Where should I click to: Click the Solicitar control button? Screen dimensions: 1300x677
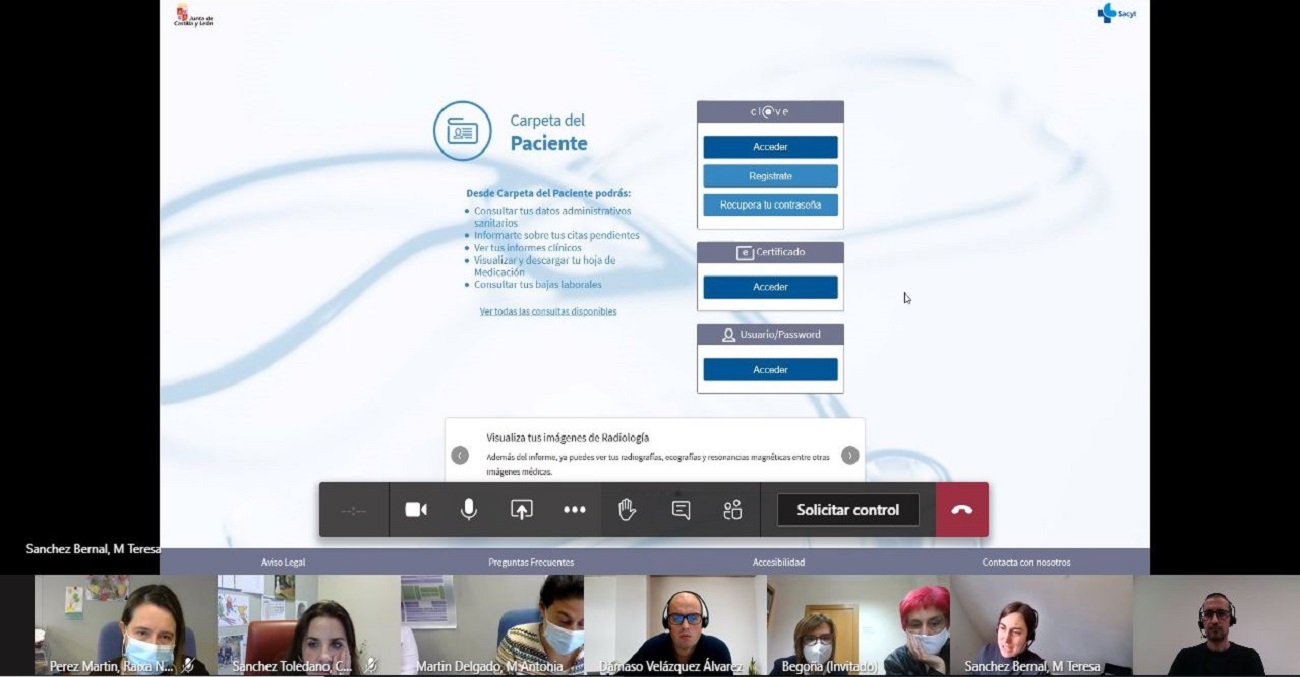[x=847, y=510]
